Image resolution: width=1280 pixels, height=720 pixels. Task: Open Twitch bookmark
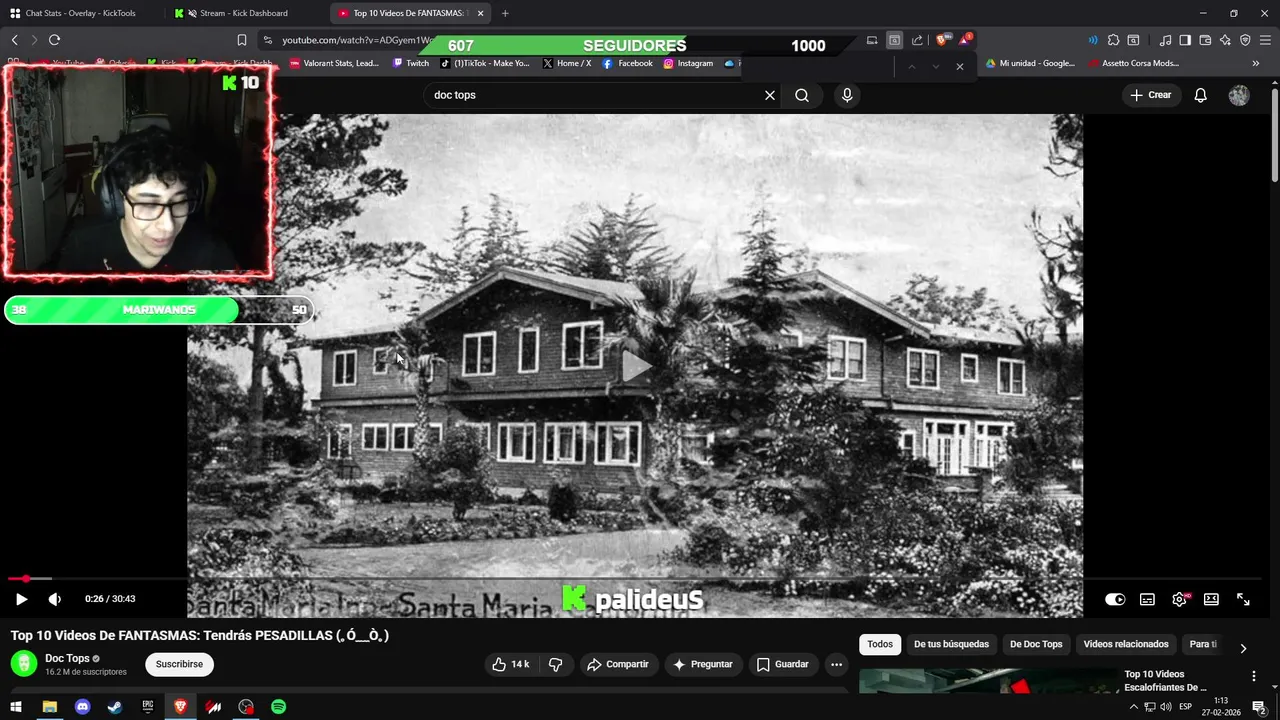pos(411,63)
